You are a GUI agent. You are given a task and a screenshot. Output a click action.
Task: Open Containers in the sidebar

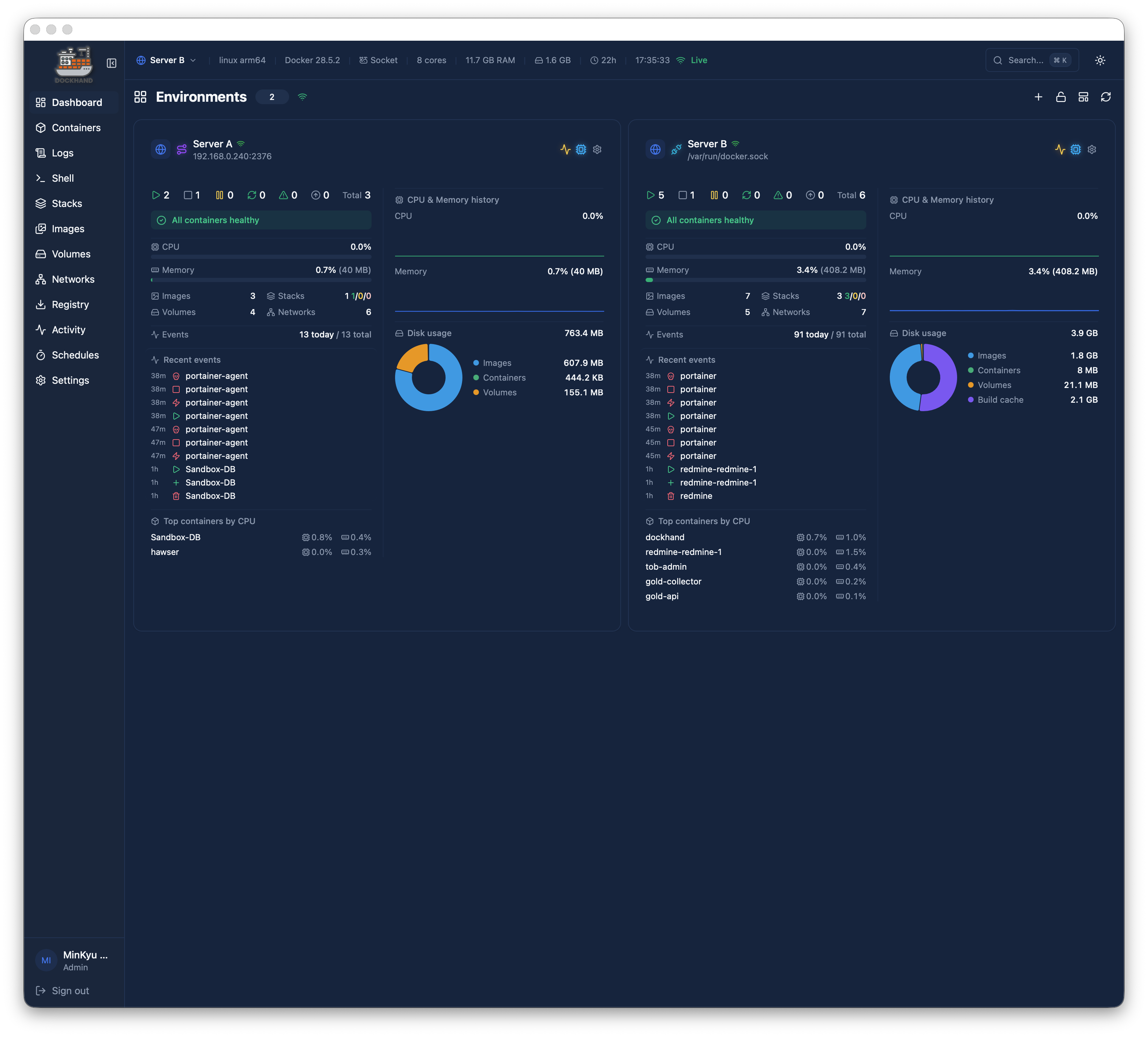(76, 128)
